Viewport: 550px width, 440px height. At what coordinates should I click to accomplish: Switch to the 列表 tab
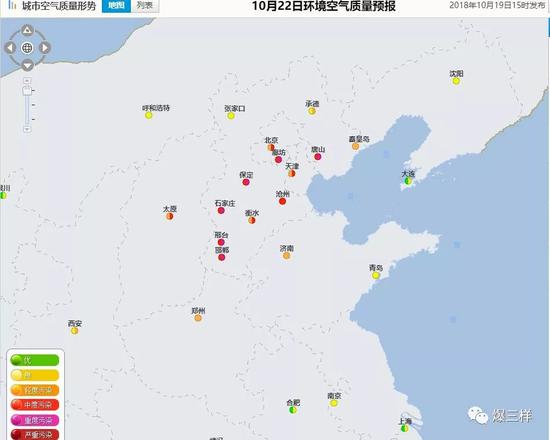coord(145,5)
